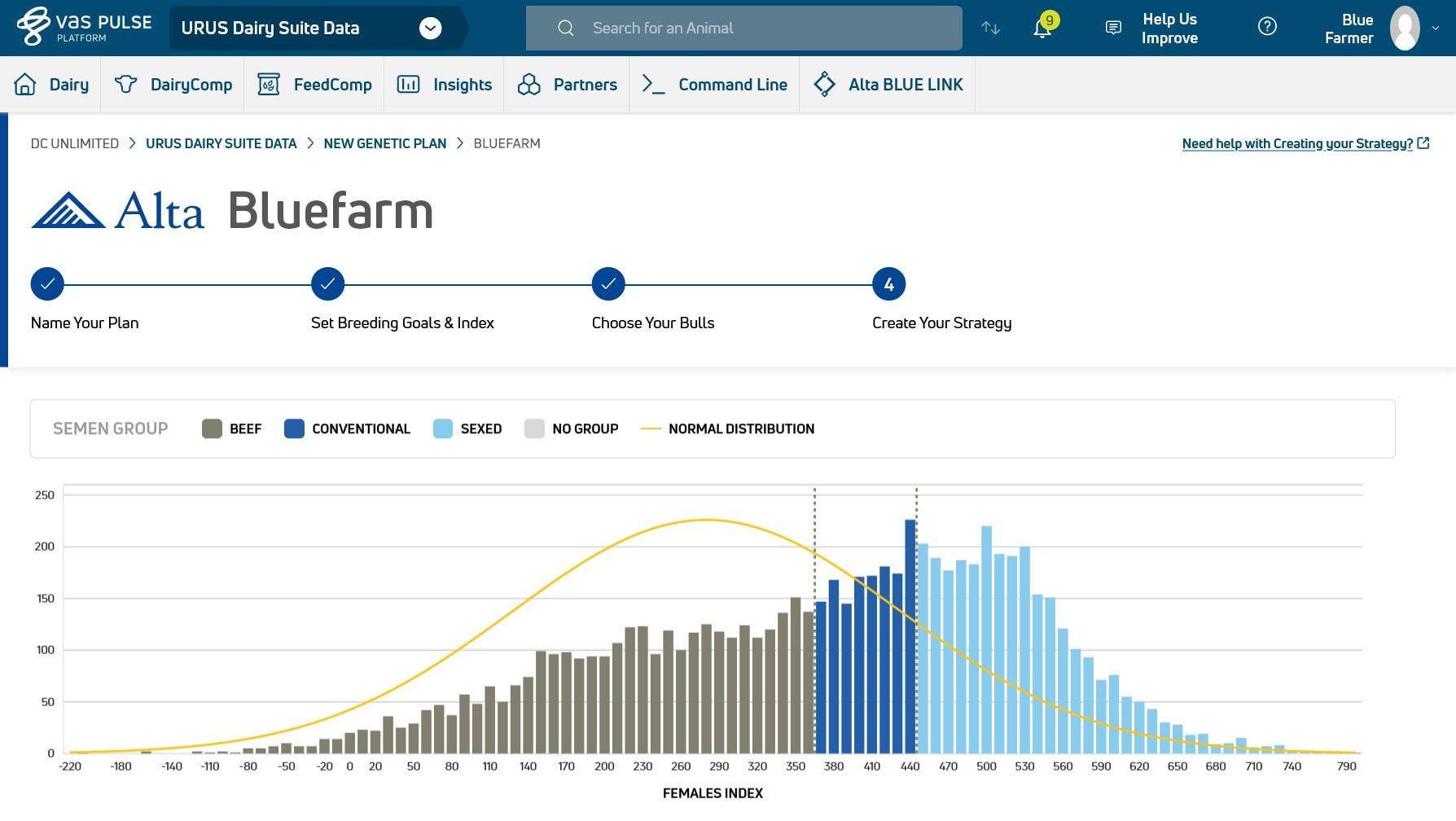Image resolution: width=1456 pixels, height=821 pixels.
Task: Click the Bluefarm plan title
Action: tap(331, 210)
